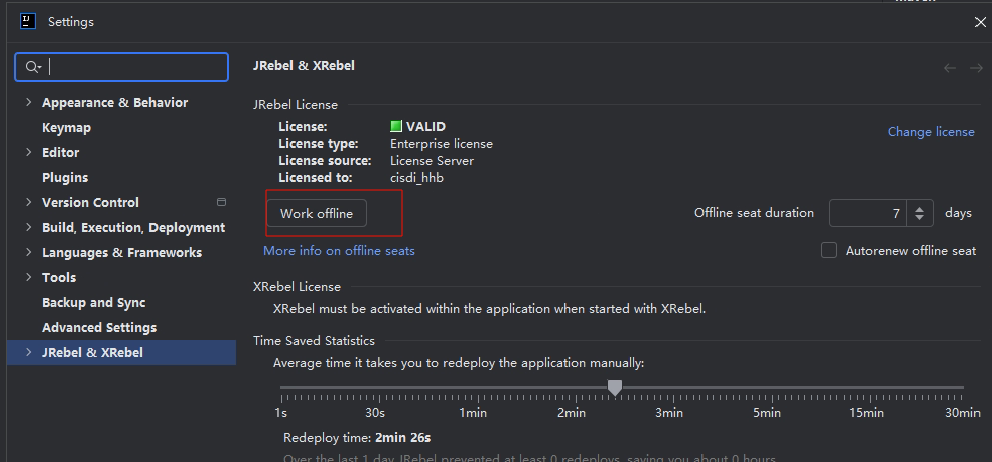Click the Change license link
The width and height of the screenshot is (992, 462).
931,132
